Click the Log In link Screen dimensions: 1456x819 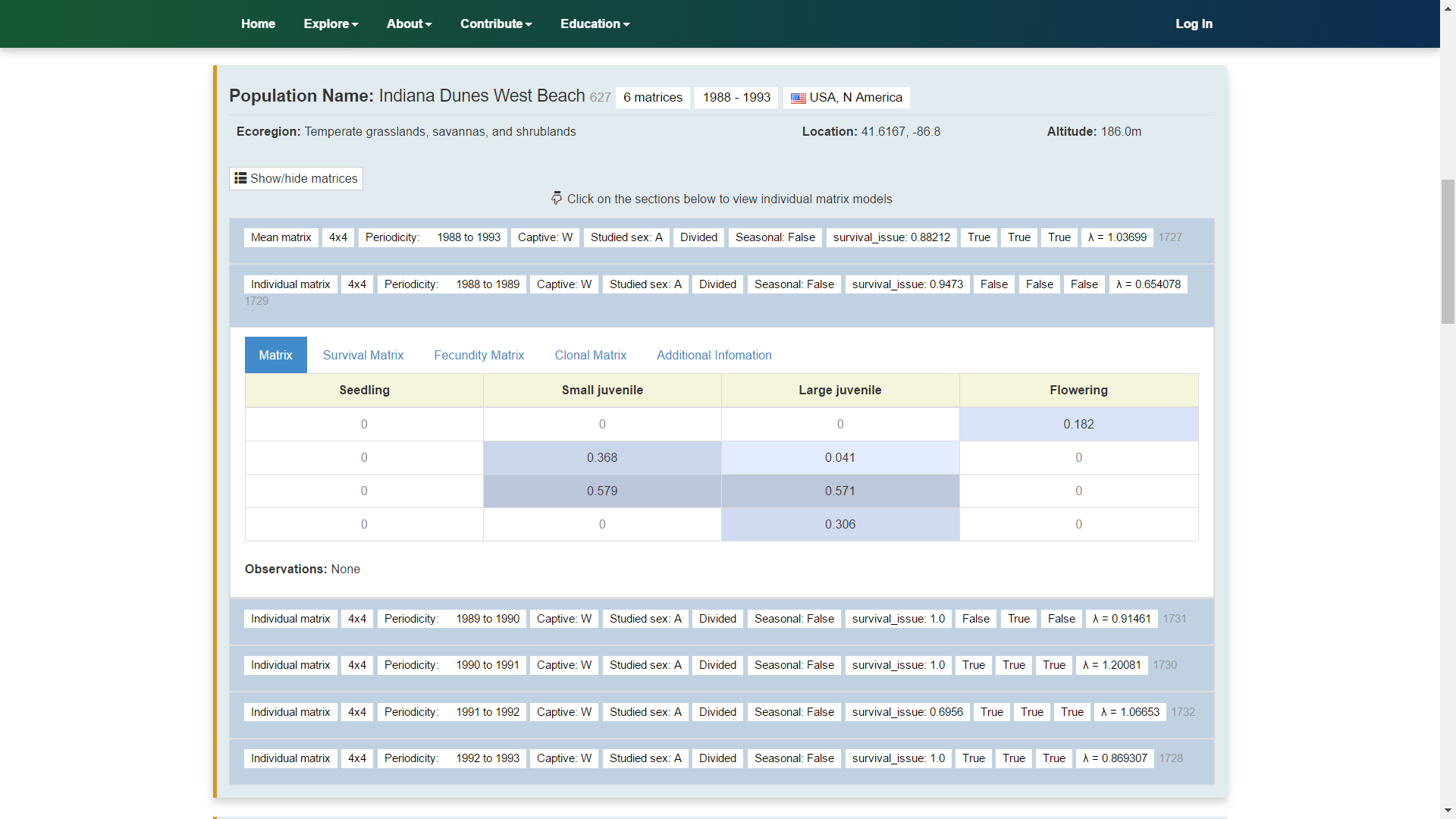tap(1194, 24)
